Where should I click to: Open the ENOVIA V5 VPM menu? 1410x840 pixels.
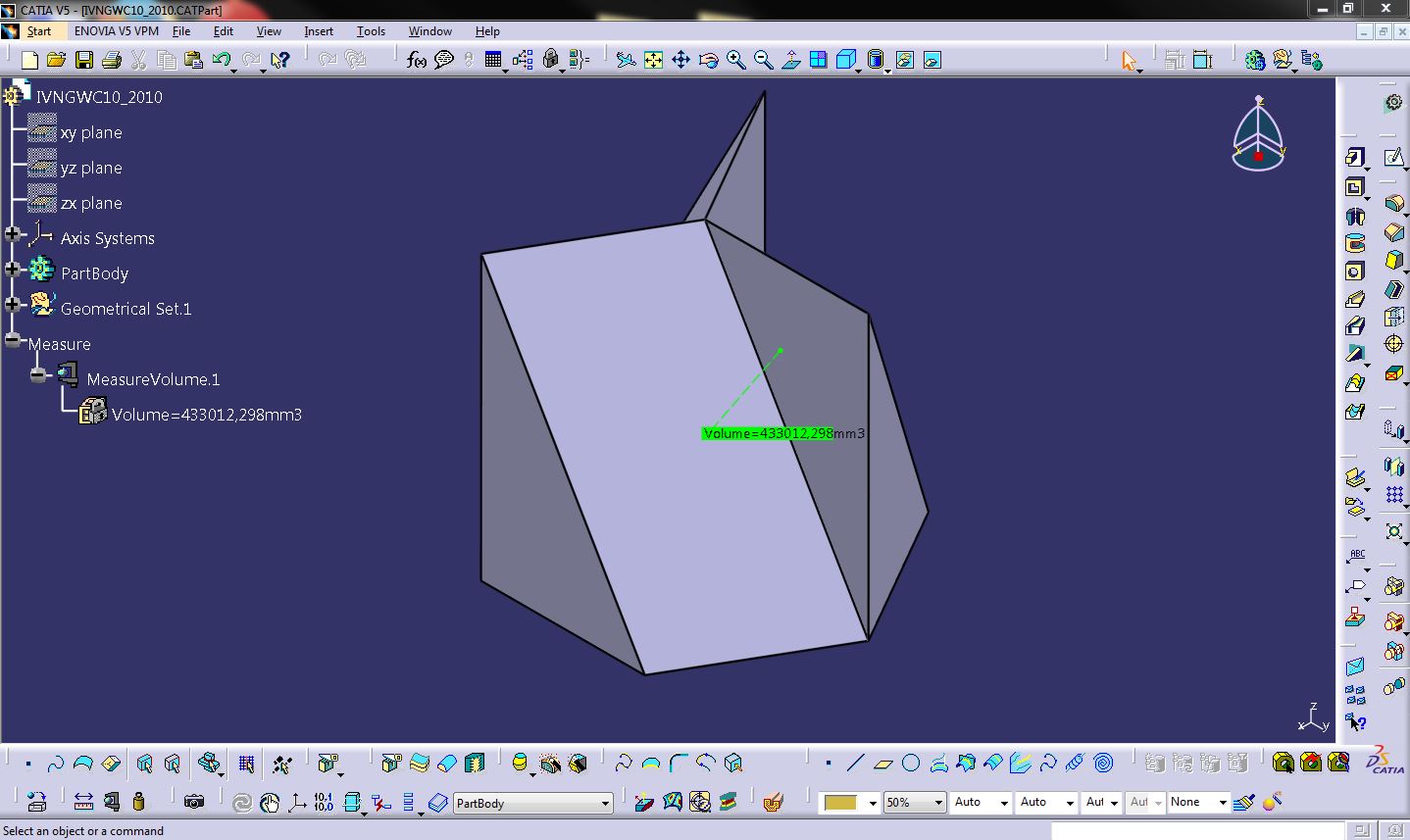tap(117, 31)
